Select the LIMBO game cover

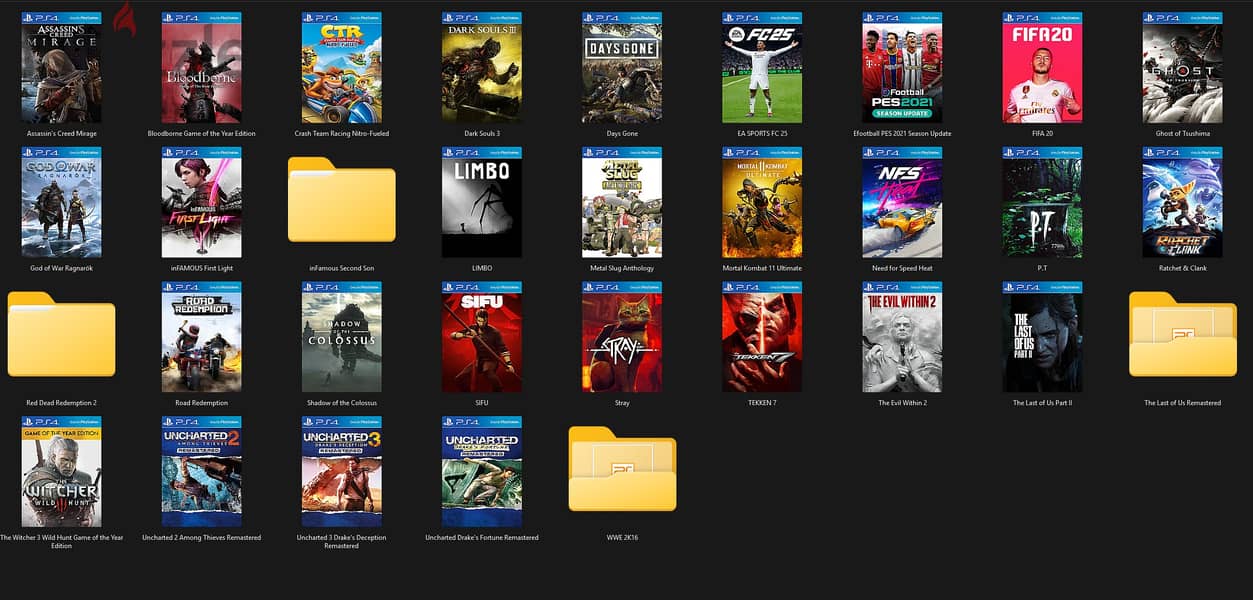coord(481,202)
